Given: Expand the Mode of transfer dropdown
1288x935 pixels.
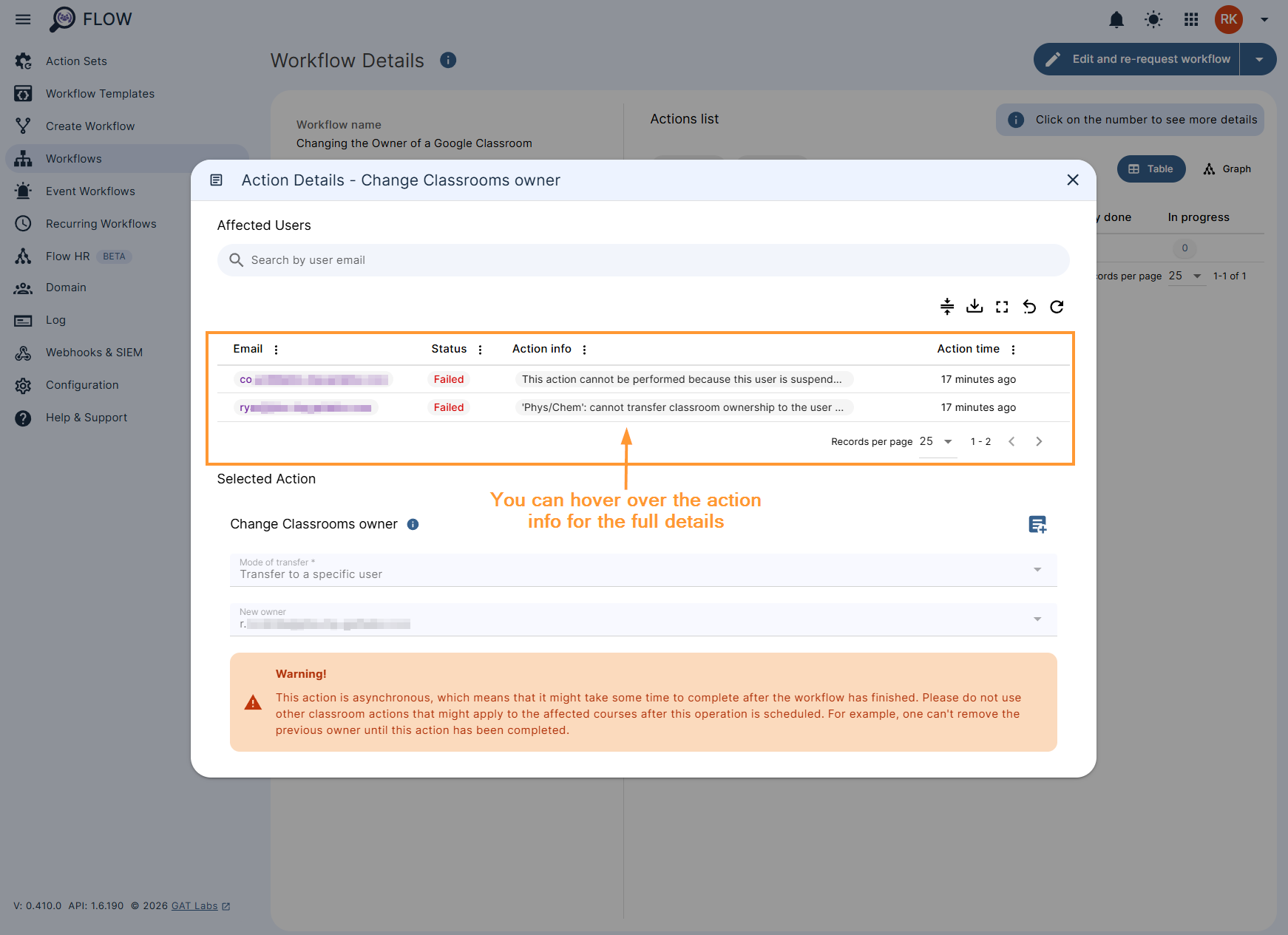Looking at the screenshot, I should click(1037, 569).
